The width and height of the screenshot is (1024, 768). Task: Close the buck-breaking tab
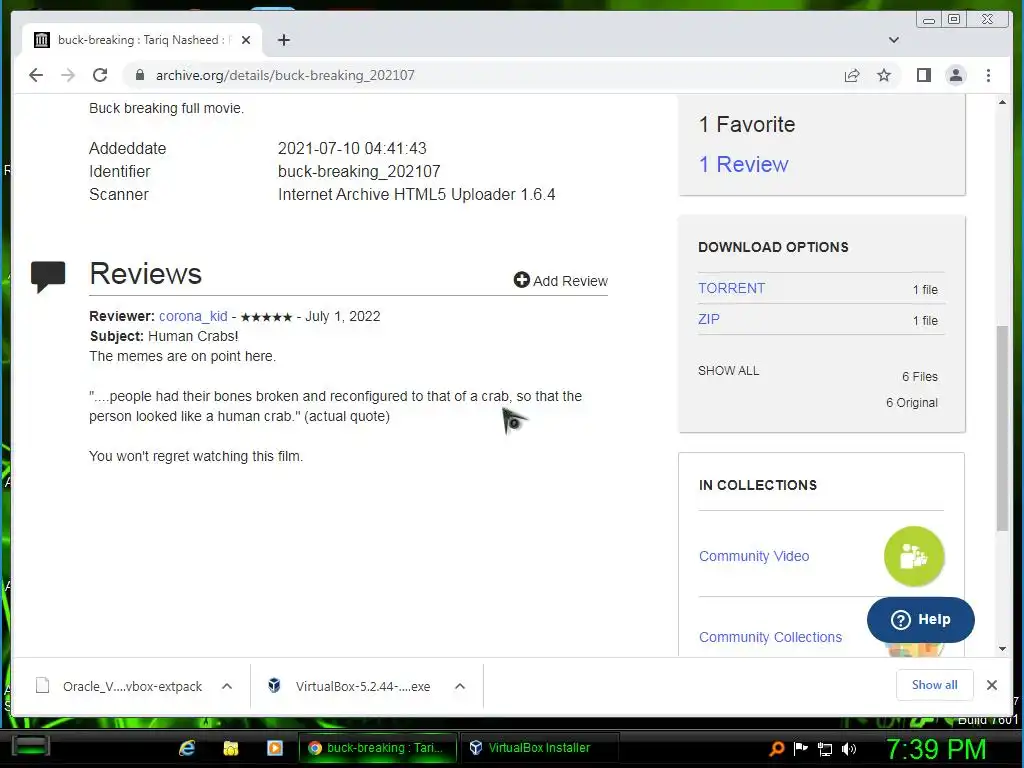pos(246,40)
